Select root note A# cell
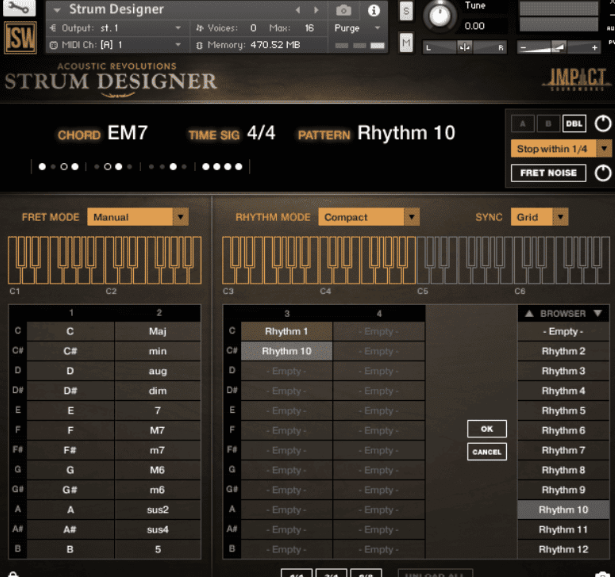This screenshot has height=577, width=615. coord(70,530)
